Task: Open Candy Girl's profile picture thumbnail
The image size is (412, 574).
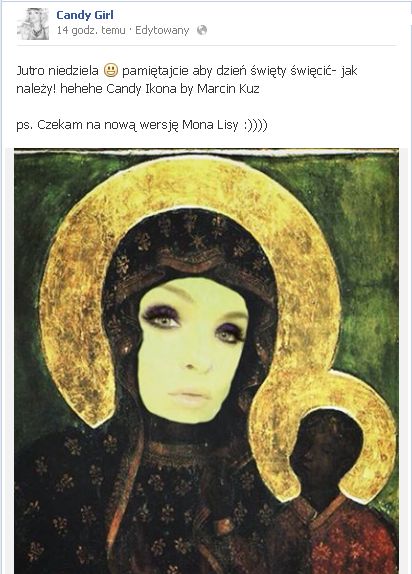Action: pos(33,24)
